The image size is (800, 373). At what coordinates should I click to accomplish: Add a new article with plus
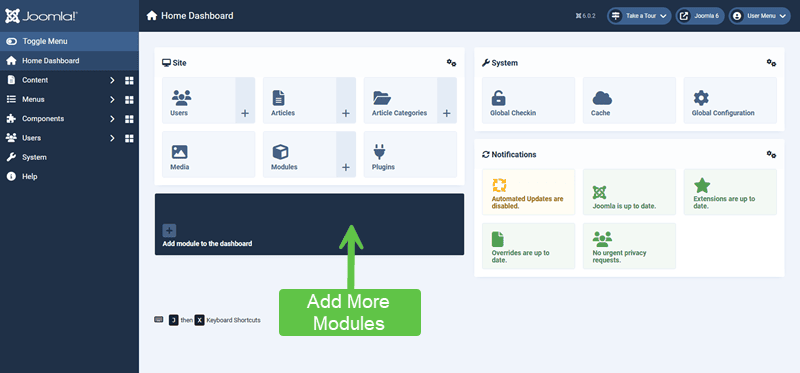[x=346, y=101]
